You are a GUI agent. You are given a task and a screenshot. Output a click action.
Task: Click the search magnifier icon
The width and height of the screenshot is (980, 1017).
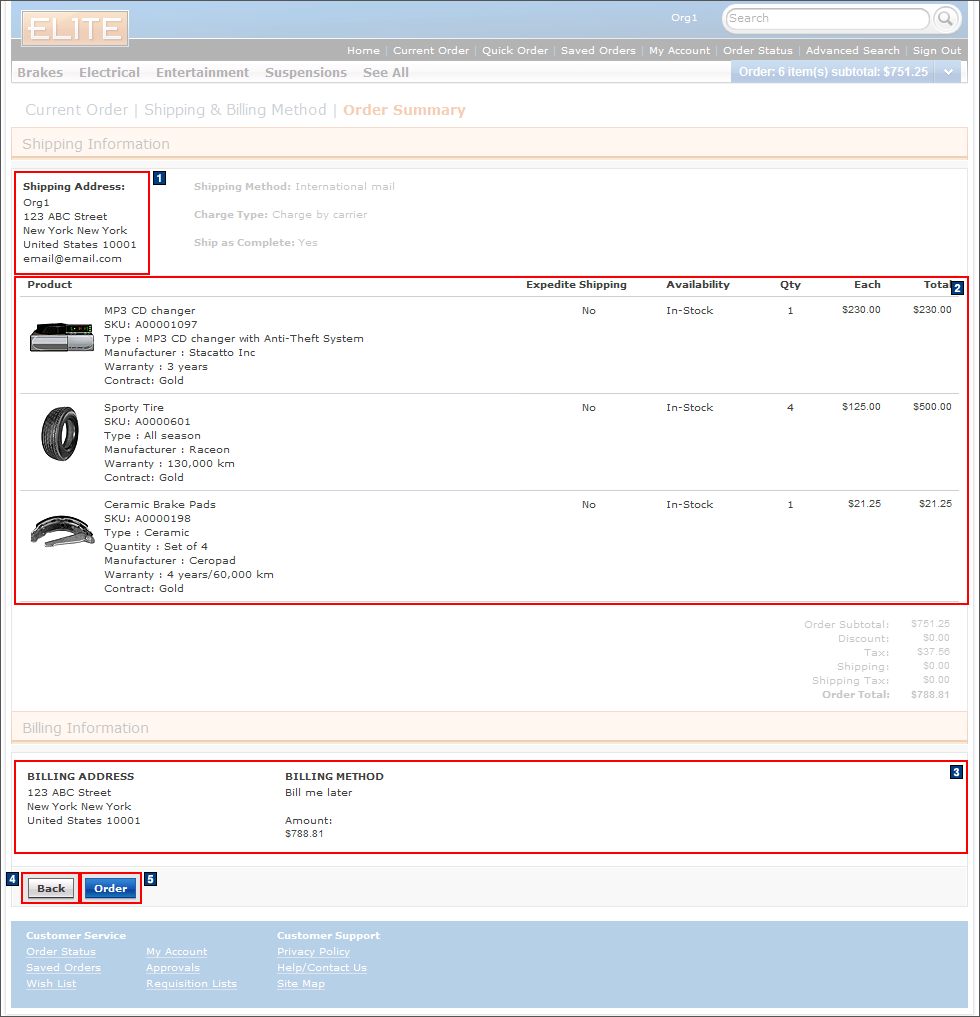pyautogui.click(x=944, y=19)
